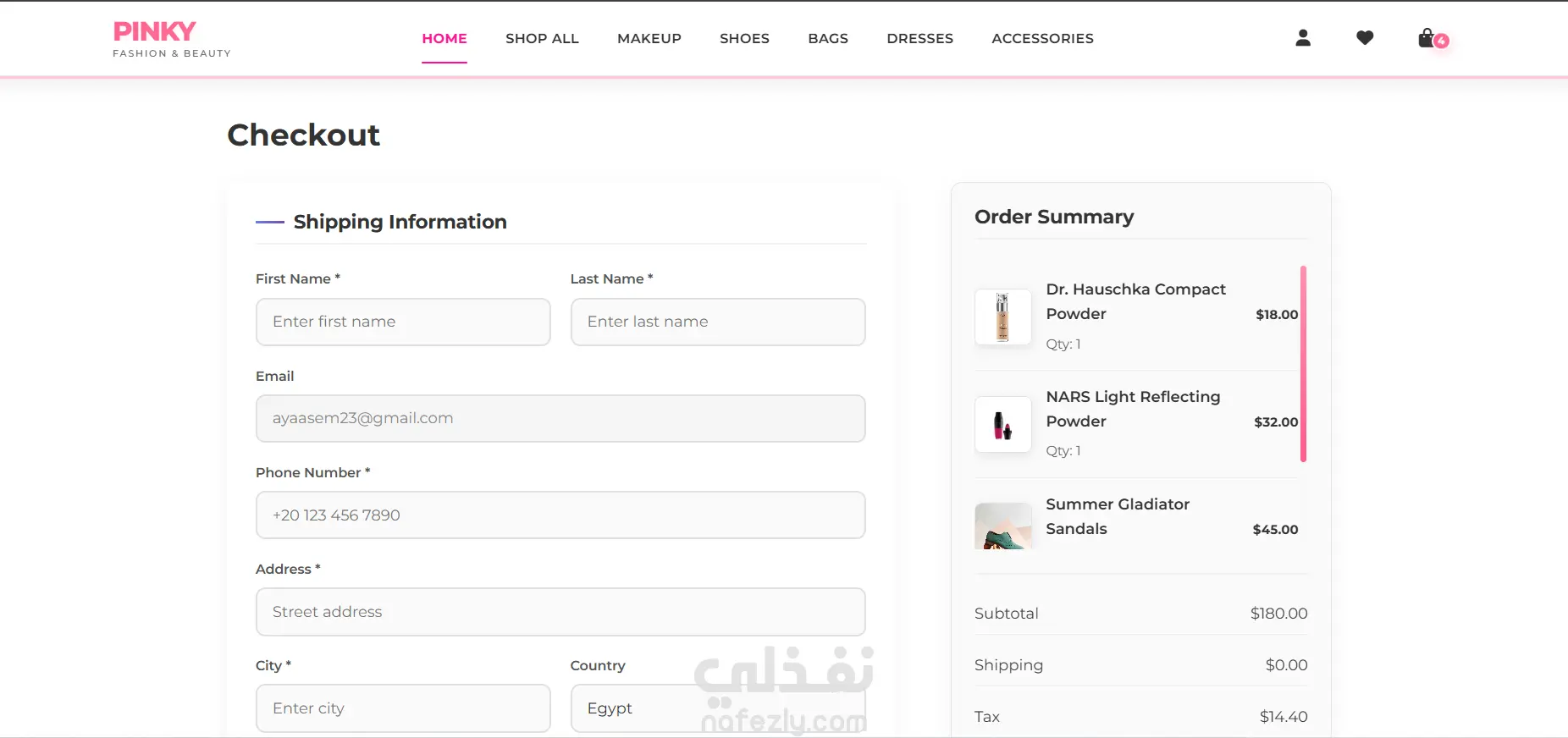Image resolution: width=1568 pixels, height=738 pixels.
Task: Open the Country dropdown showing Egypt
Action: pos(717,708)
